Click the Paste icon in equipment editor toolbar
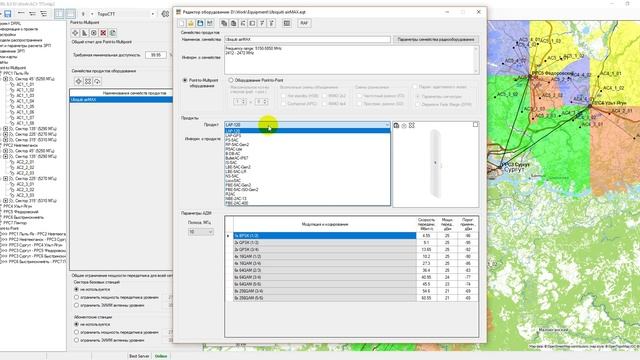Screen dimensions: 640x360 [x=233, y=23]
